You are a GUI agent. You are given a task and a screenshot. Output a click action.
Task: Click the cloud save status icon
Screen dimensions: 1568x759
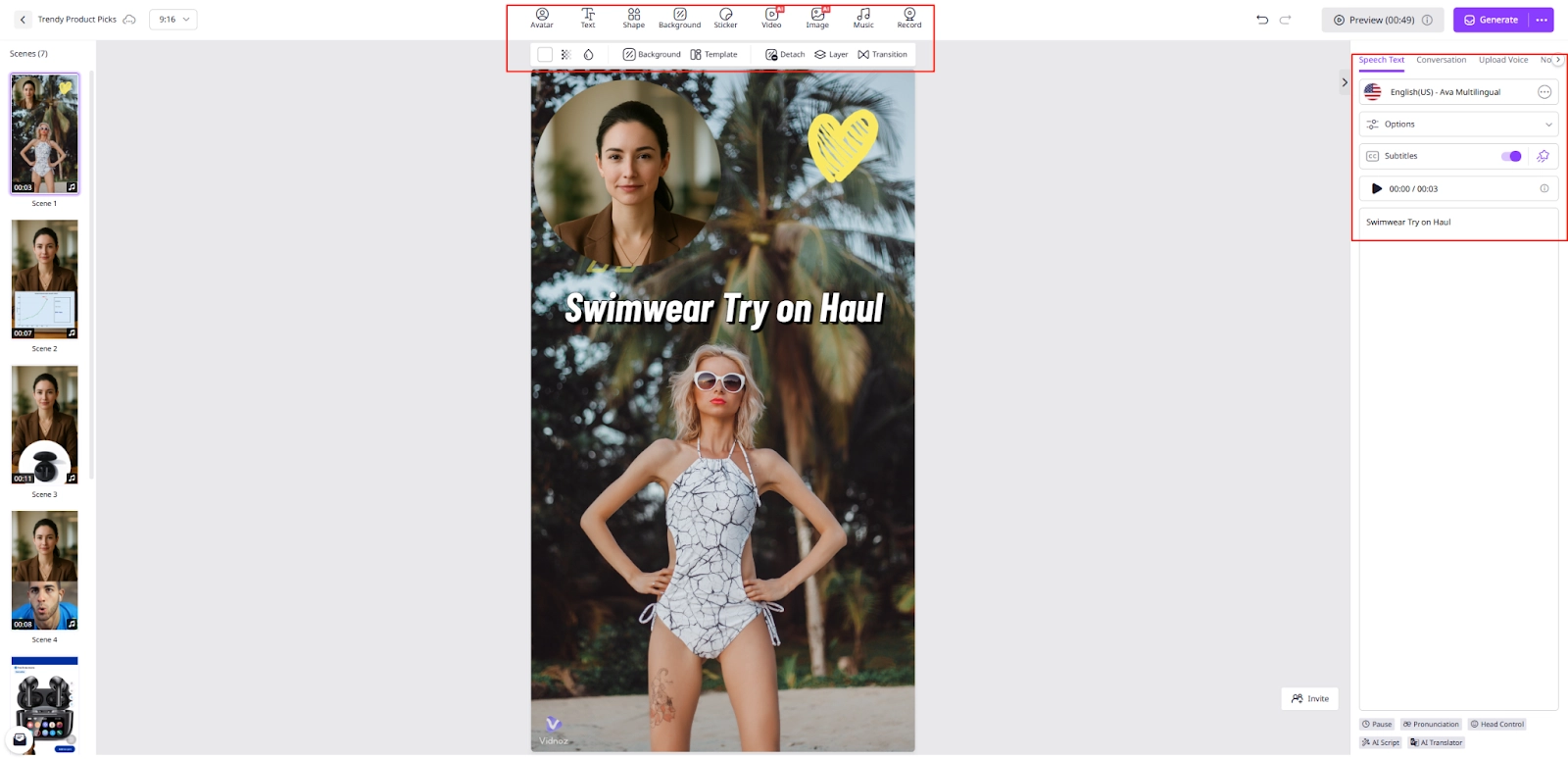click(129, 20)
